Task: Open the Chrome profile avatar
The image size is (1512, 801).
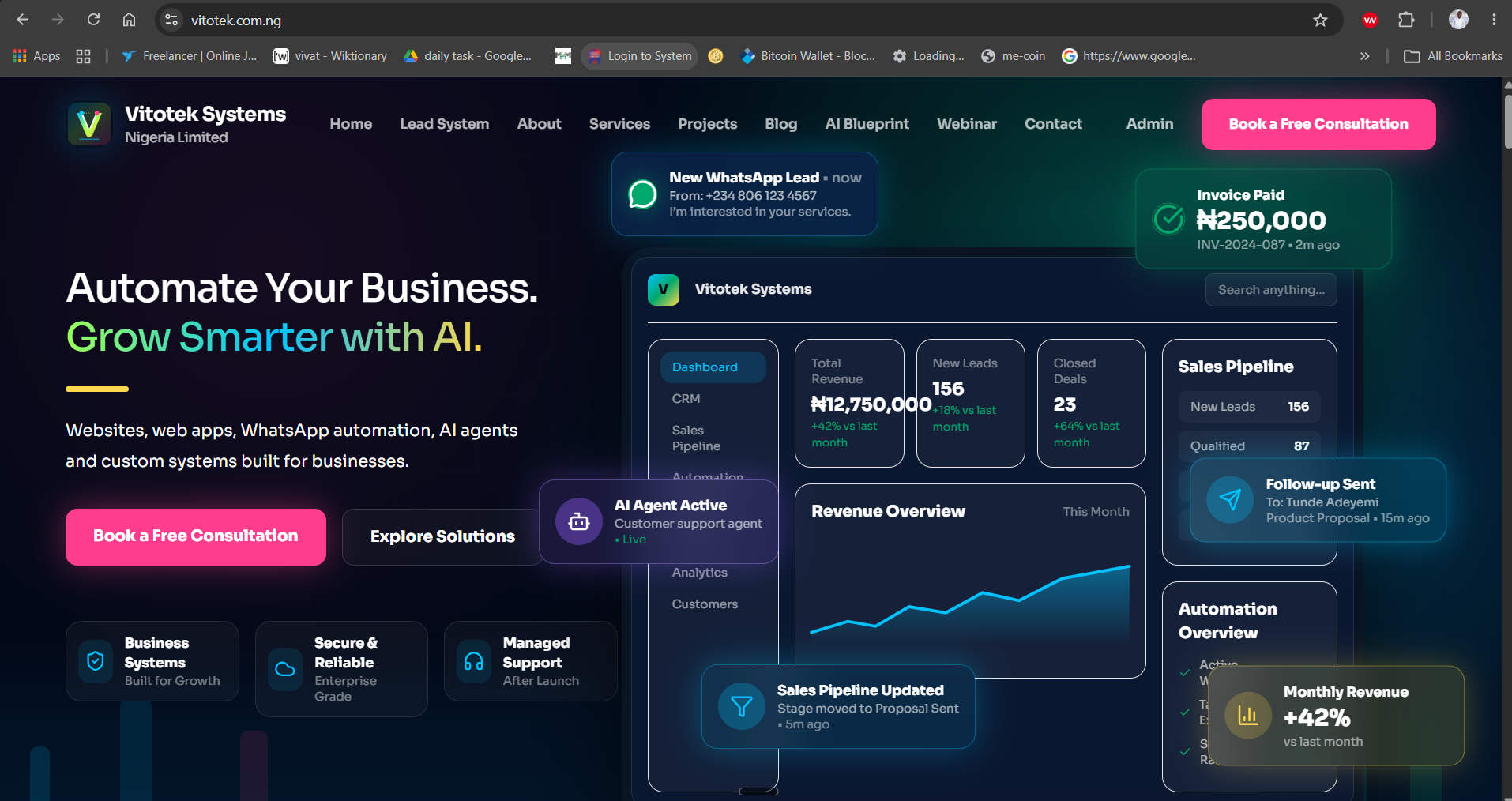Action: (x=1458, y=20)
